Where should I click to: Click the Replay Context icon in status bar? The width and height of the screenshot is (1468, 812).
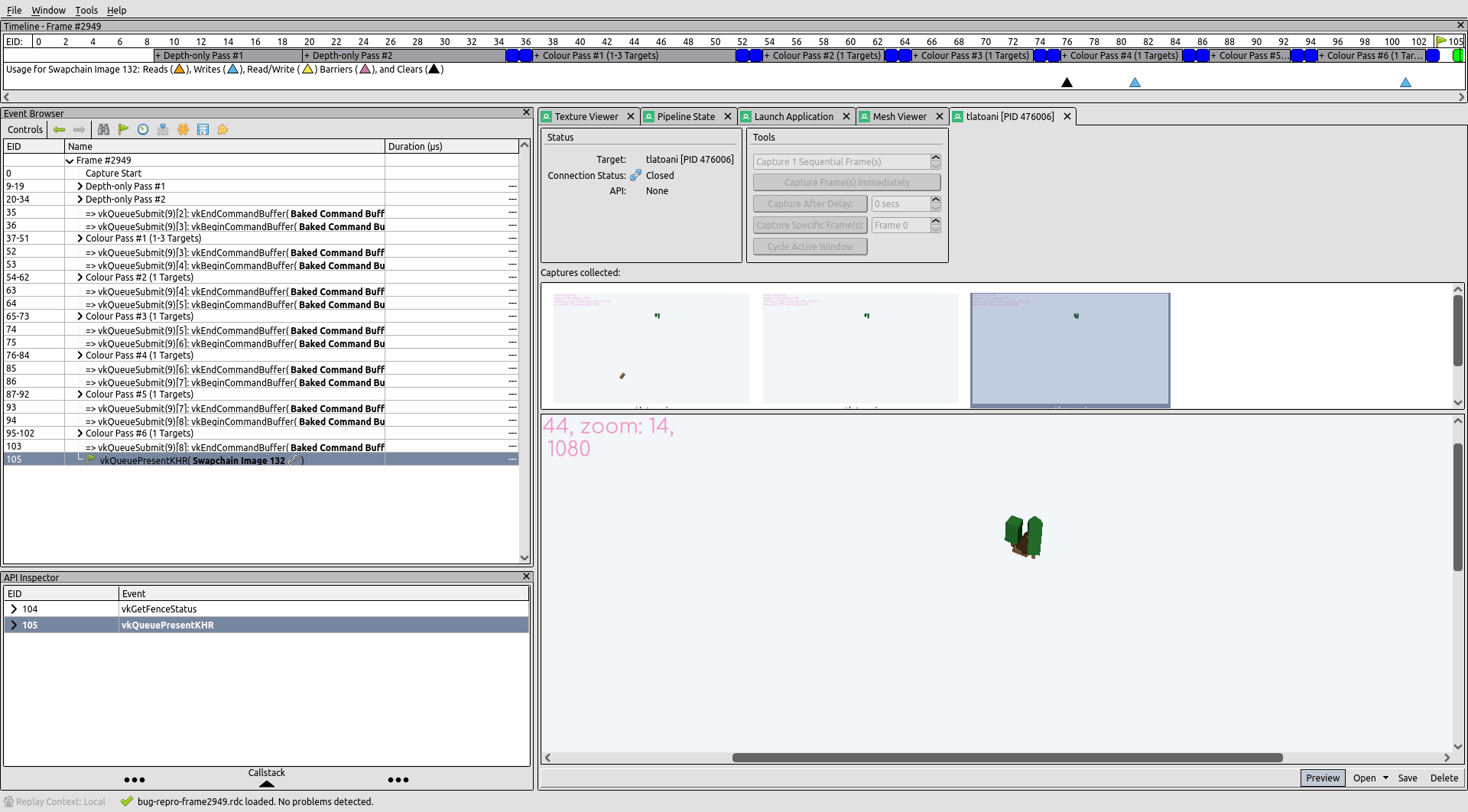(x=8, y=801)
